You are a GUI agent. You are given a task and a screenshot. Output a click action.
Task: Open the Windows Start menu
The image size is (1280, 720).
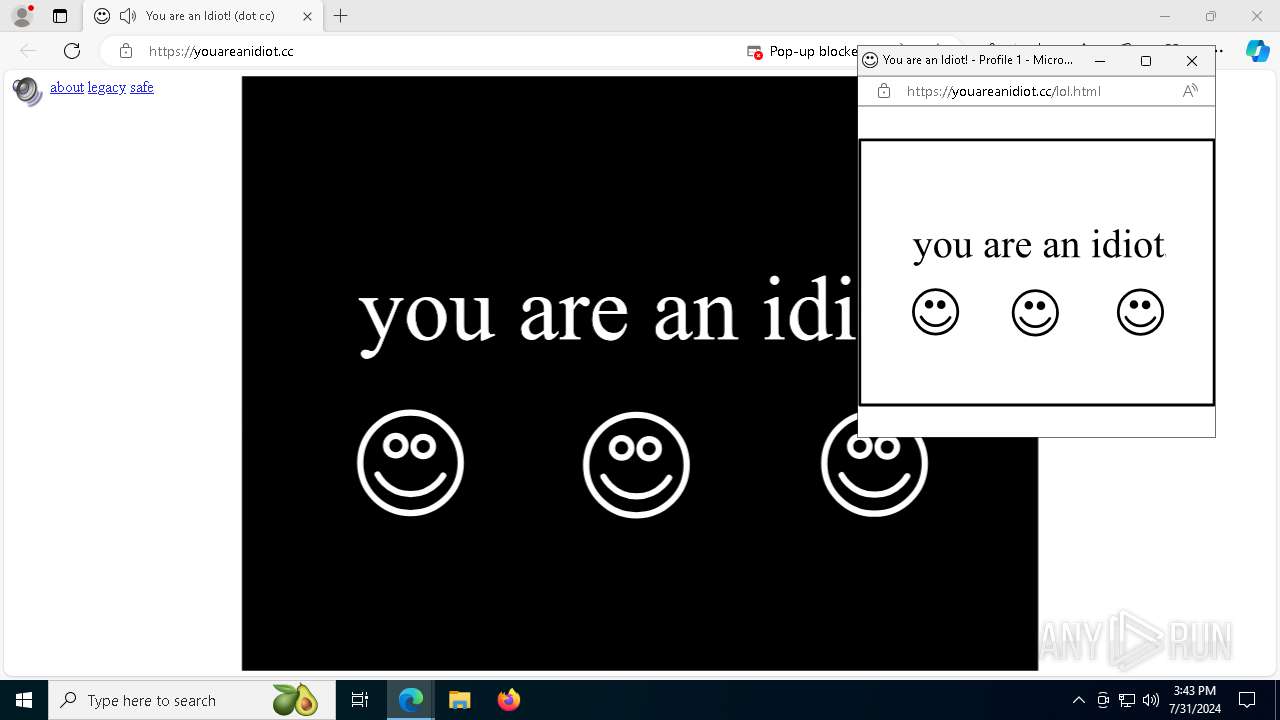[x=24, y=700]
